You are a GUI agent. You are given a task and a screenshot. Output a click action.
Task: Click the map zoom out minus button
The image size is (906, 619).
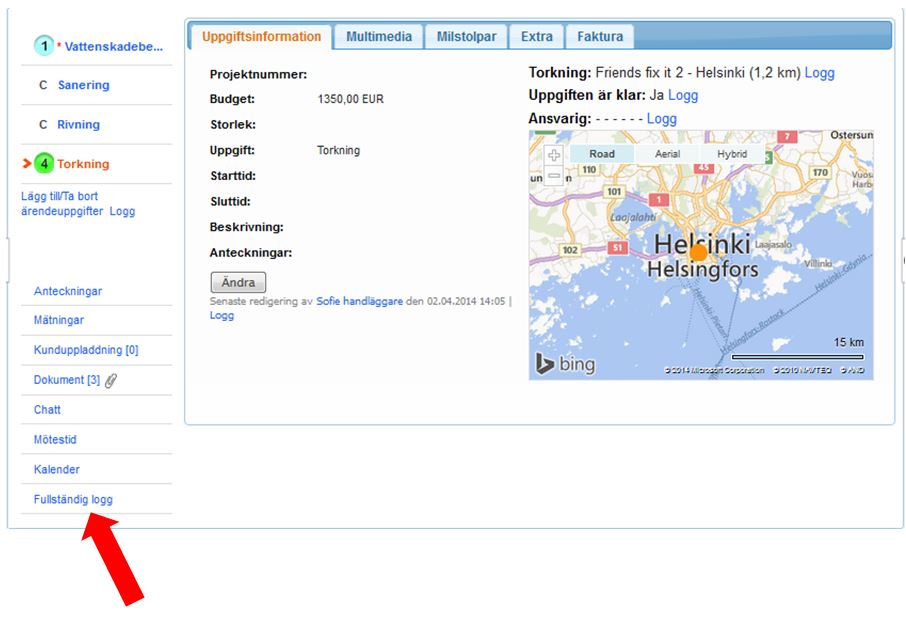coord(554,176)
